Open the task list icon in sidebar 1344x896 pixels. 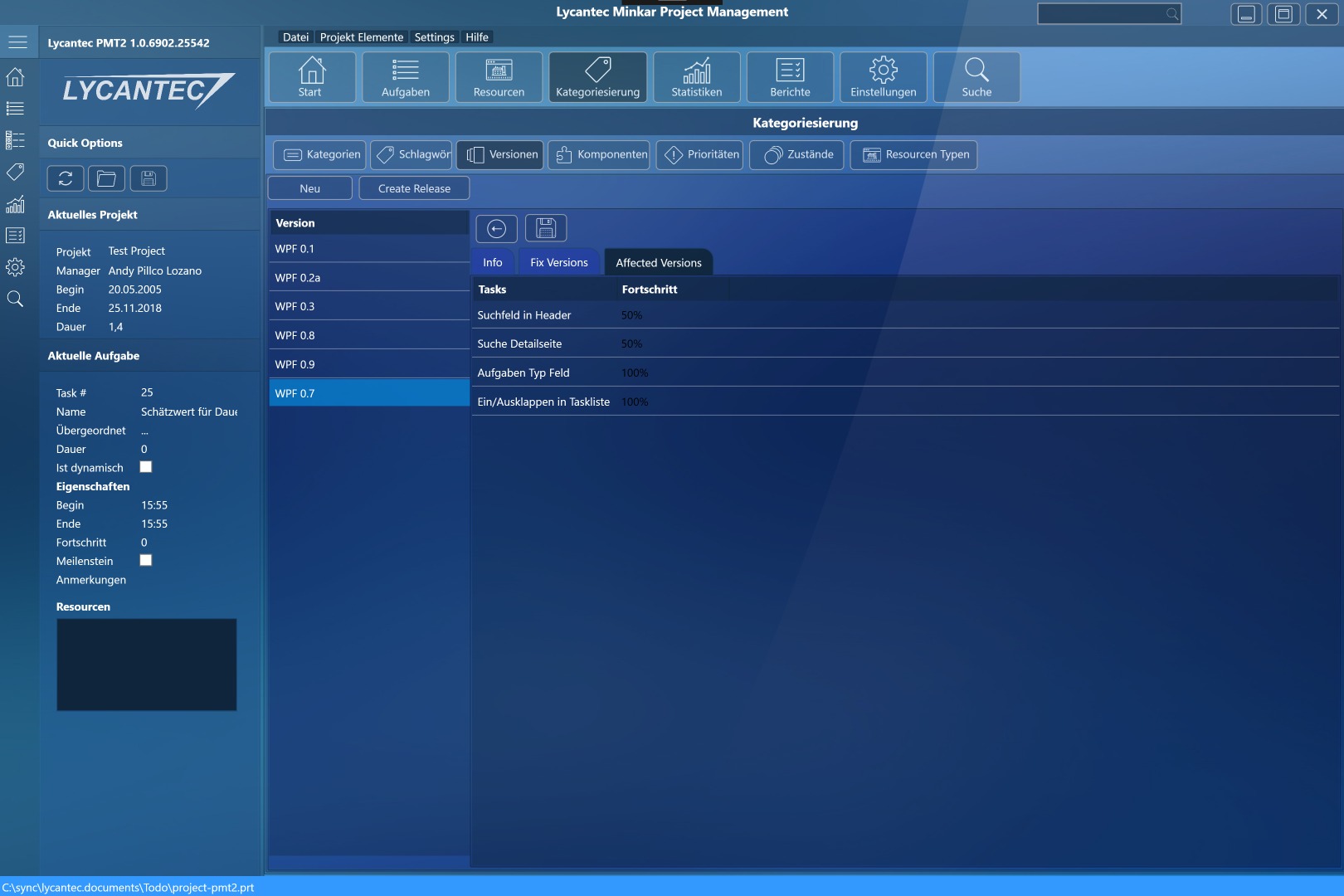(x=15, y=109)
